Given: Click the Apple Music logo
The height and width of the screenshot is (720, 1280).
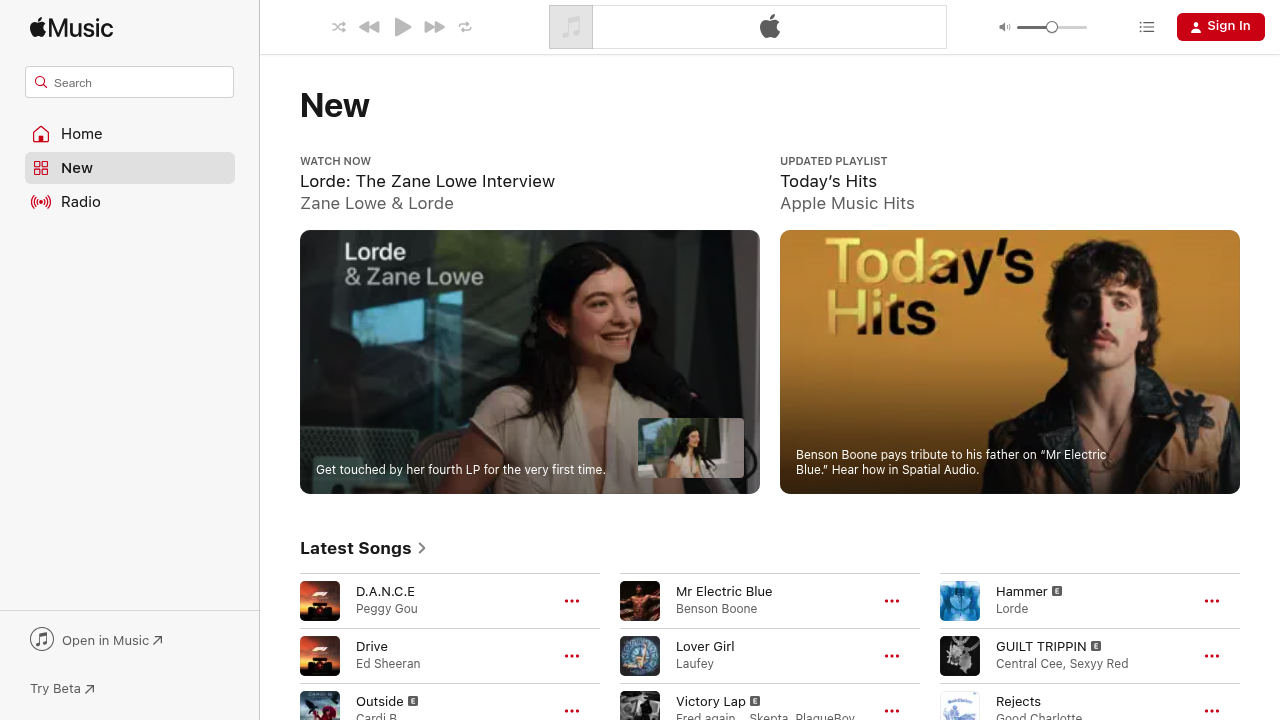Looking at the screenshot, I should pos(72,27).
